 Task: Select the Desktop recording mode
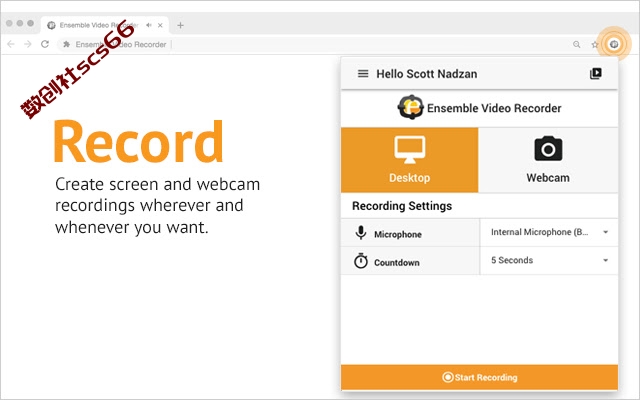tap(409, 160)
